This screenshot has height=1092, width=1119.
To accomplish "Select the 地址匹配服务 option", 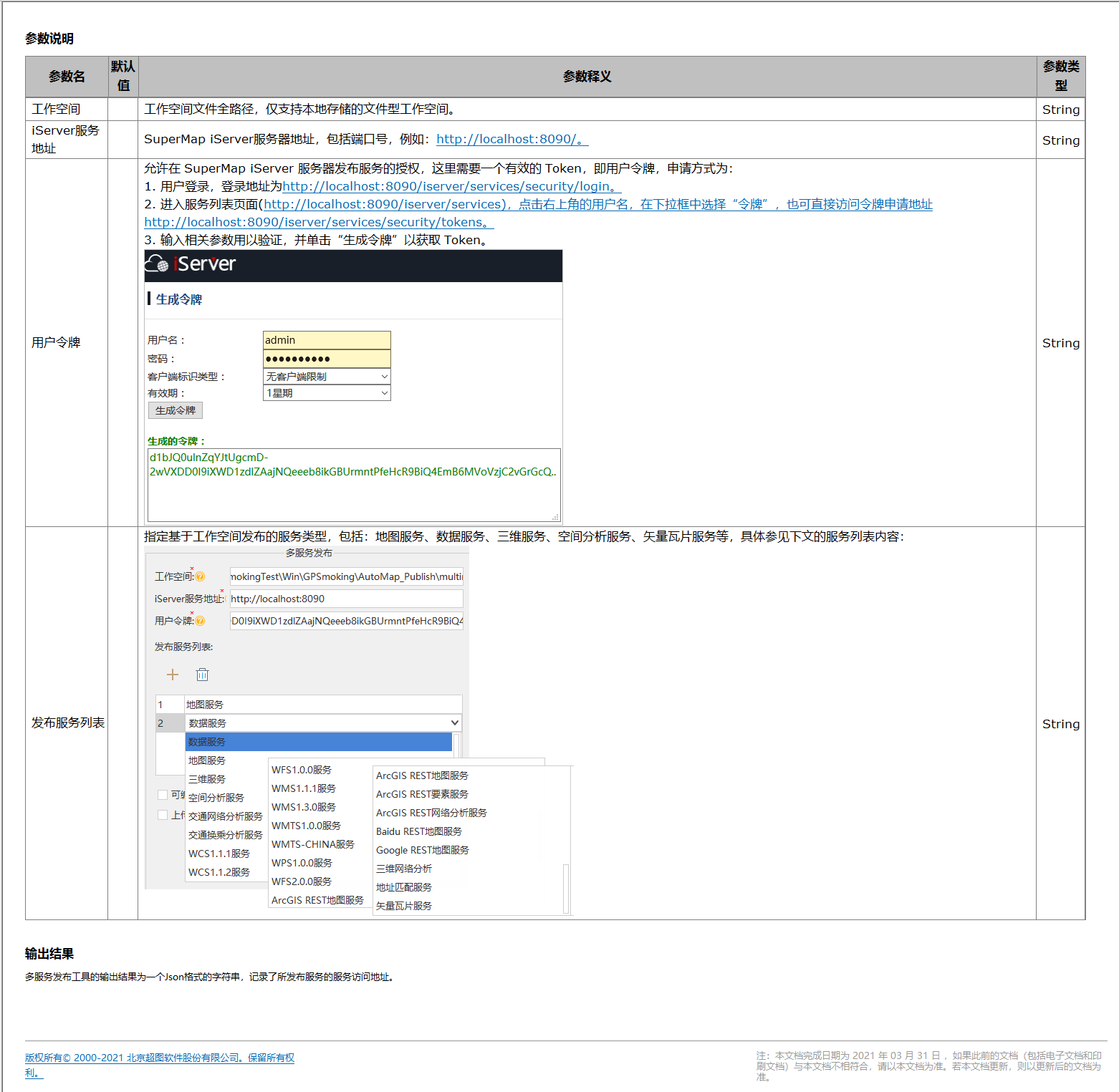I will coord(404,887).
